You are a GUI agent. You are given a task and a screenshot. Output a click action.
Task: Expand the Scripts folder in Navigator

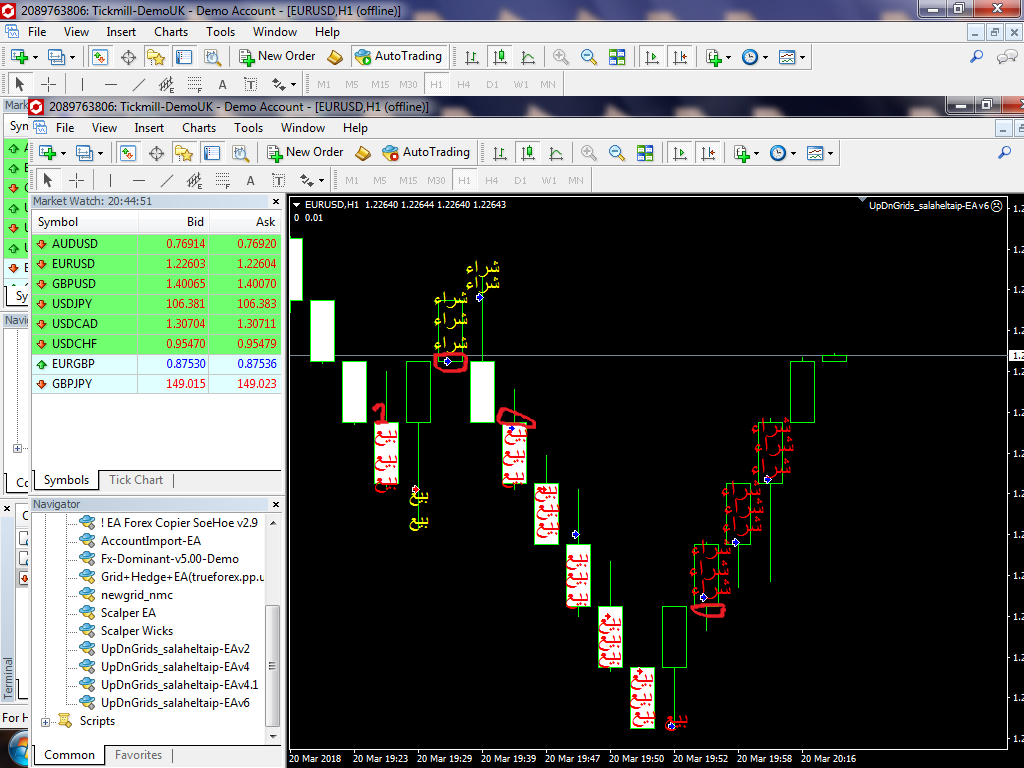point(45,721)
